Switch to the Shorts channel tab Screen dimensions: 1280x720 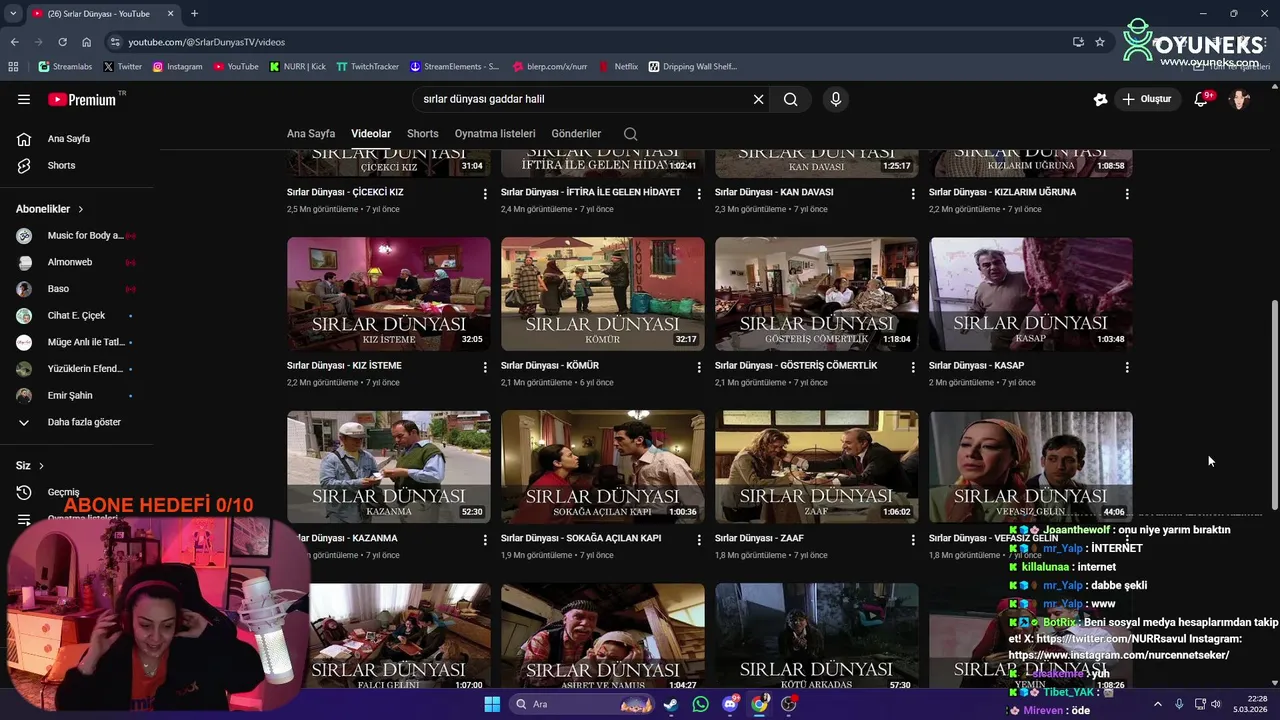point(423,134)
